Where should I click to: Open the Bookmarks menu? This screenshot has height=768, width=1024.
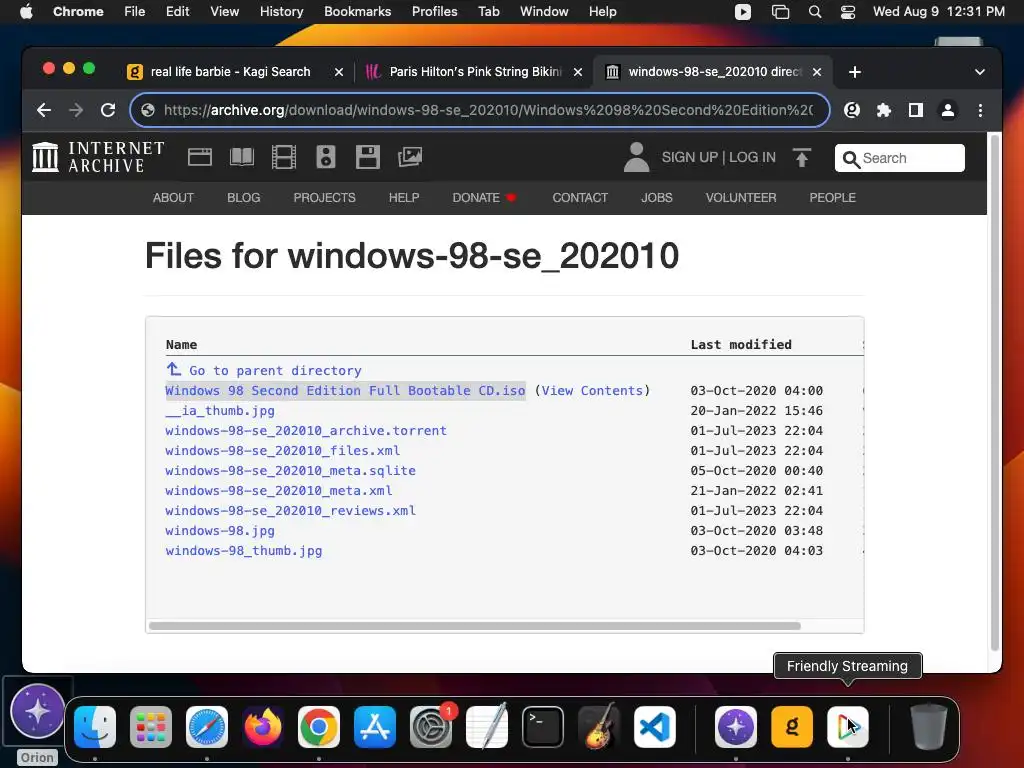tap(357, 12)
